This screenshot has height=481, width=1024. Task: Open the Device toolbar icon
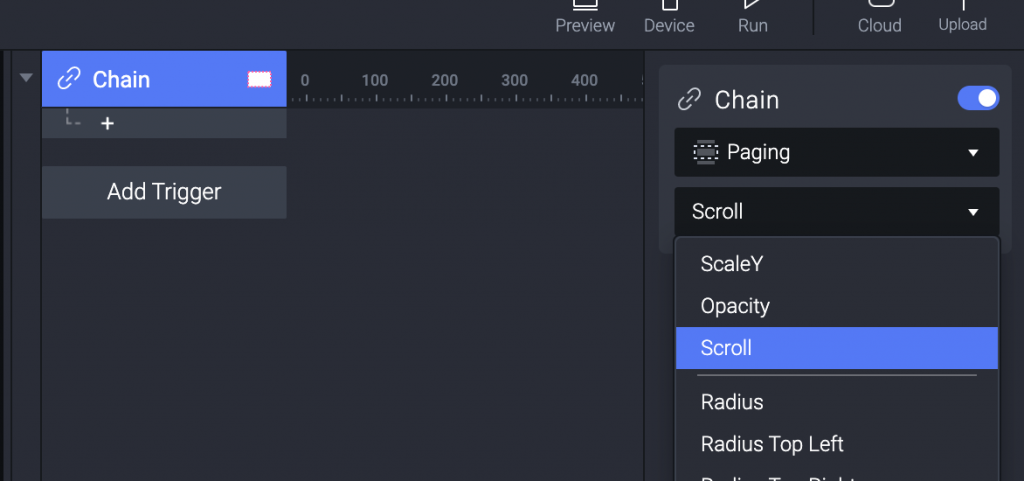pyautogui.click(x=669, y=5)
